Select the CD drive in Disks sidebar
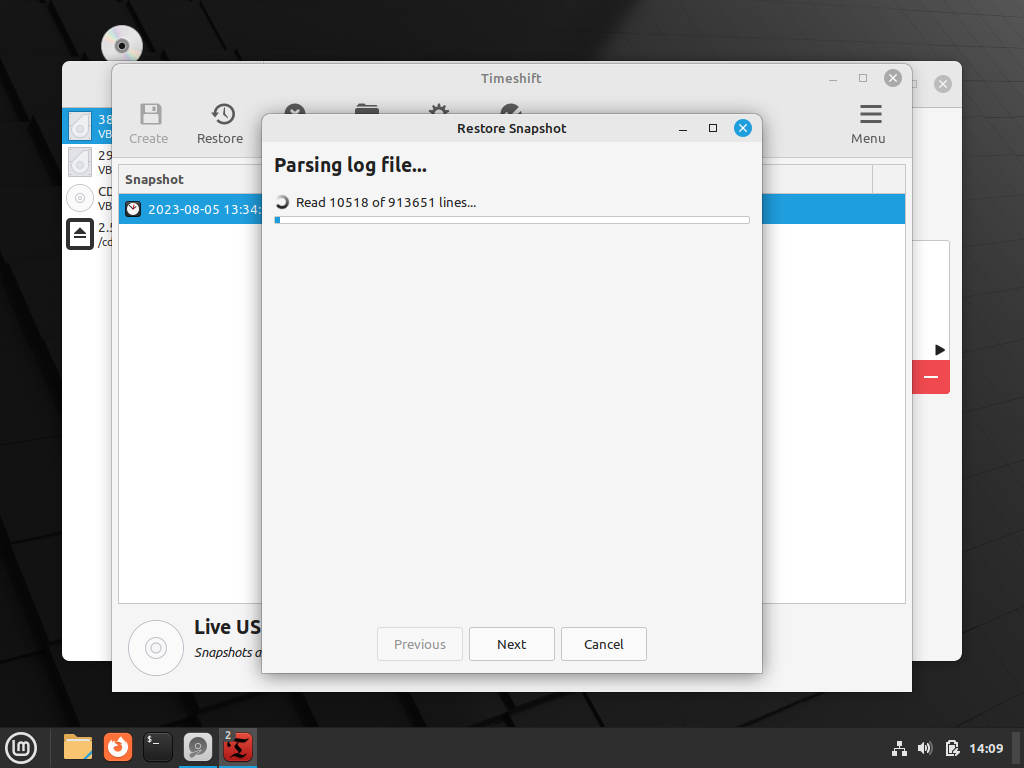Screen dimensions: 1024x768 (x=88, y=198)
